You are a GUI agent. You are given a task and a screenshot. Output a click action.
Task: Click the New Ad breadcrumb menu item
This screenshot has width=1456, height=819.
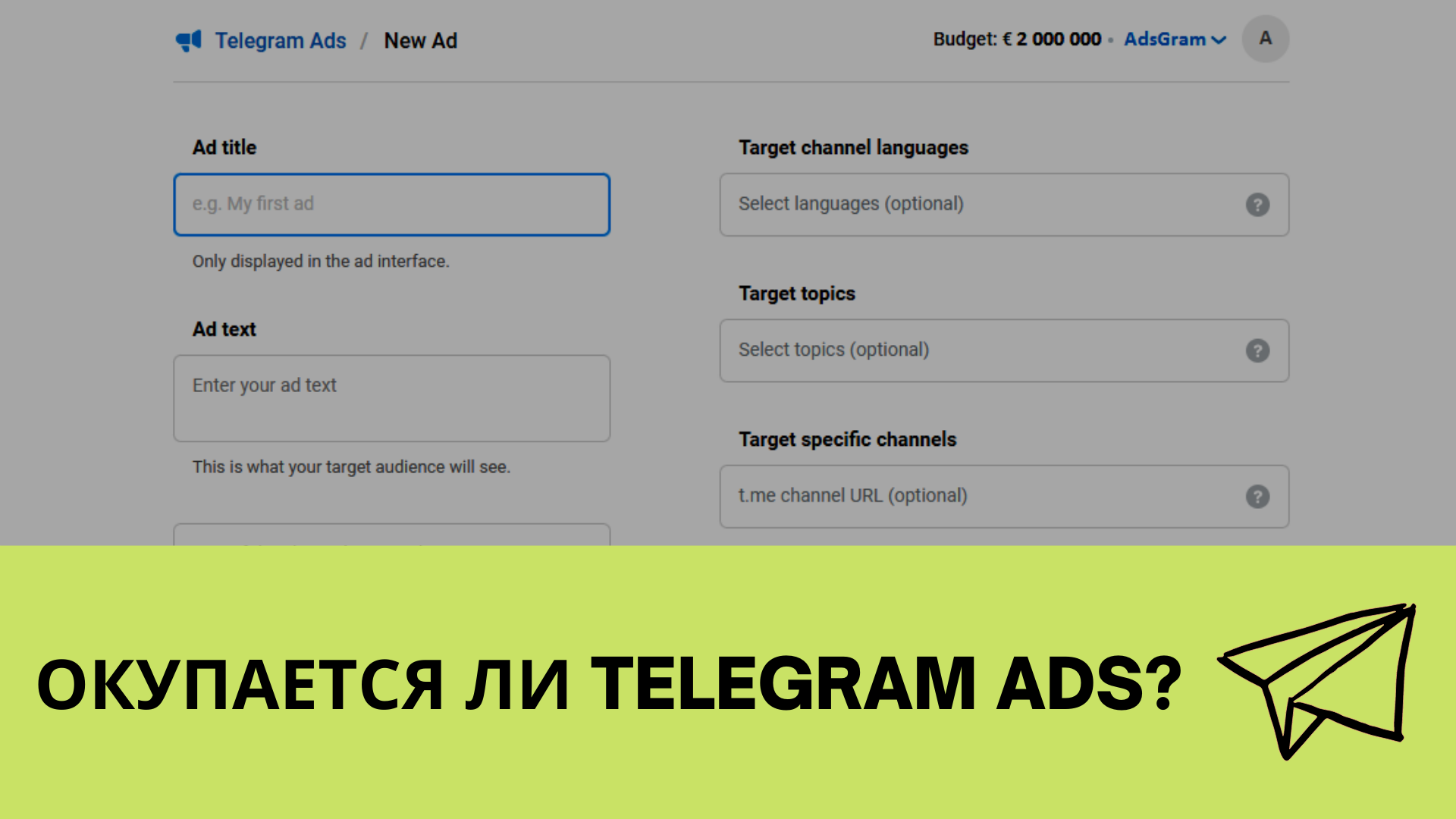(x=421, y=40)
